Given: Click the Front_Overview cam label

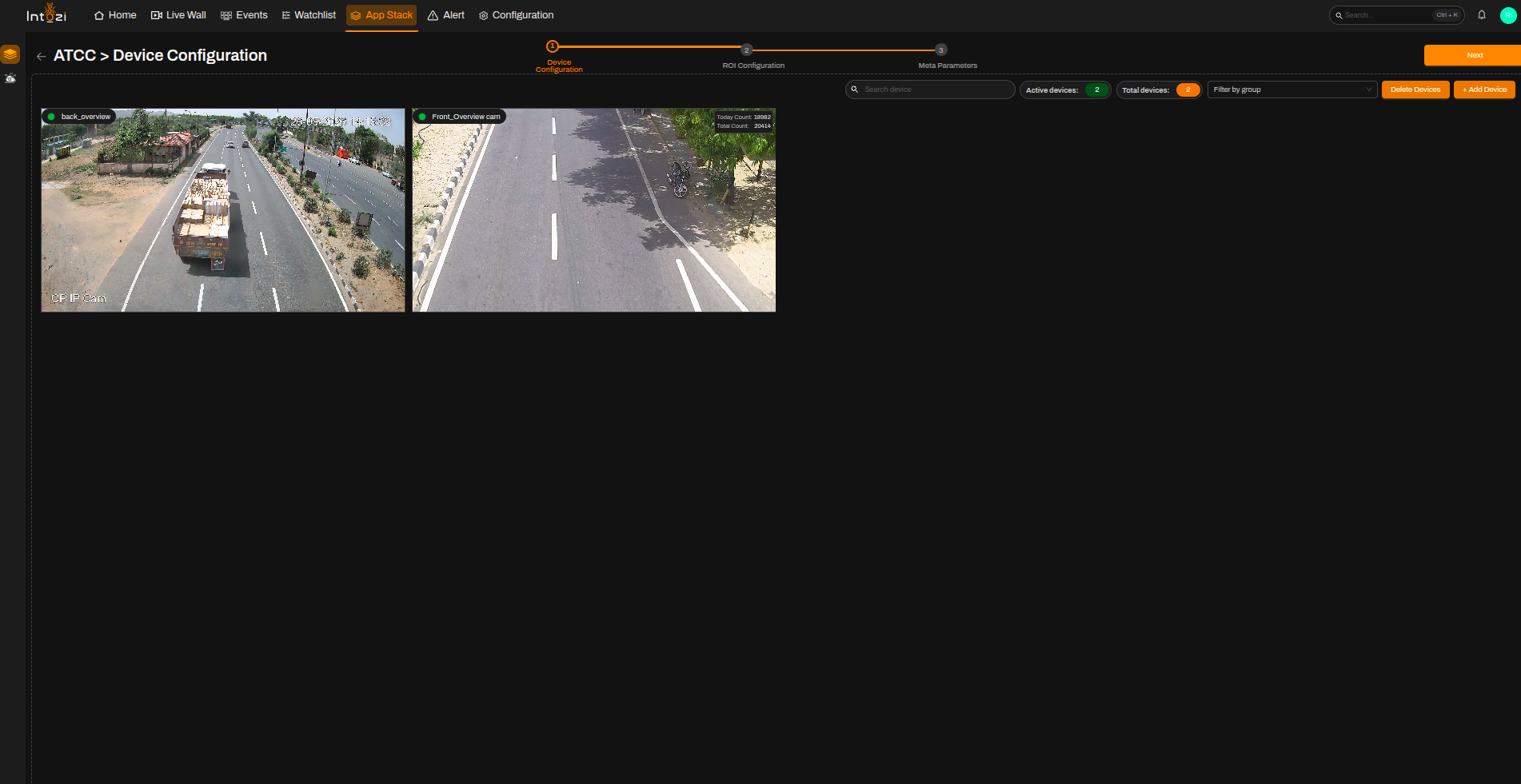Looking at the screenshot, I should click(x=466, y=117).
